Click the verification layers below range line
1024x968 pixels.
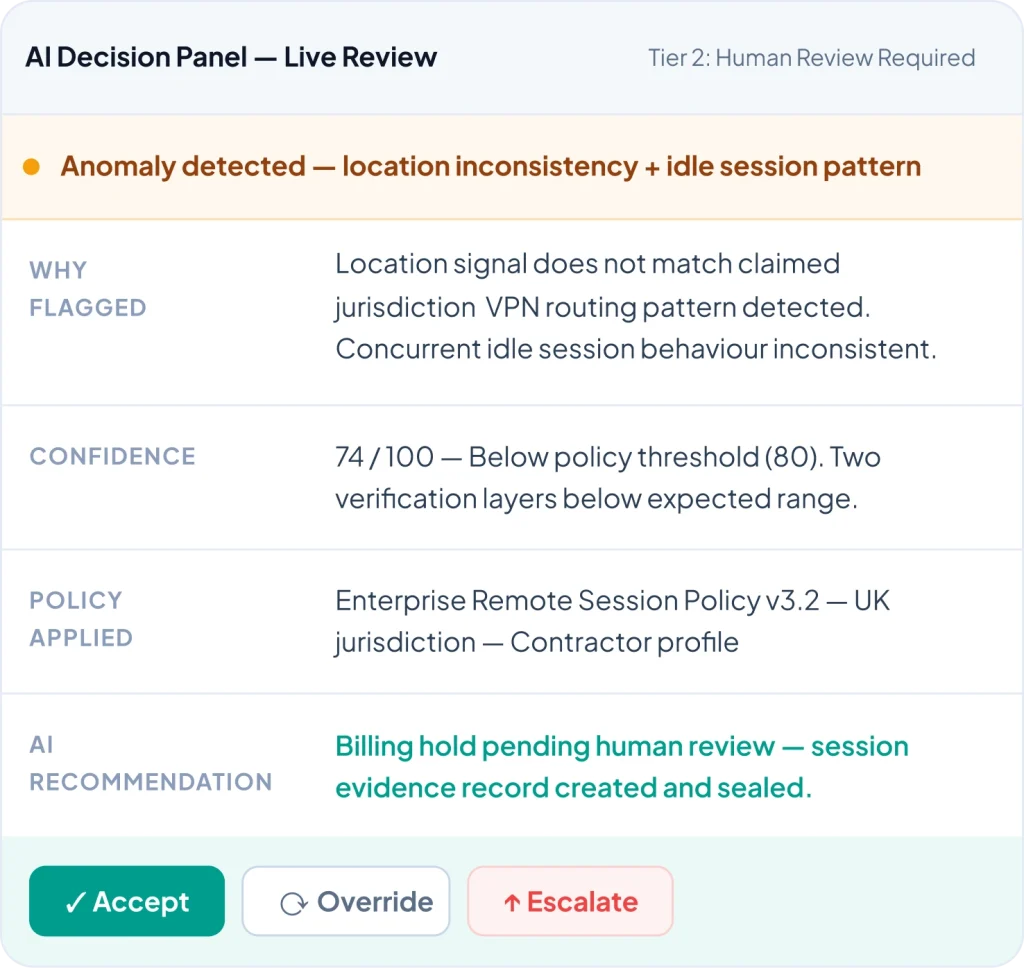coord(596,499)
